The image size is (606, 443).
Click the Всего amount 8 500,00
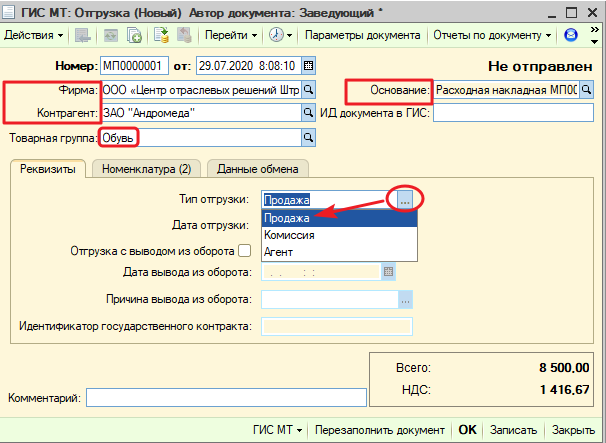[x=564, y=368]
